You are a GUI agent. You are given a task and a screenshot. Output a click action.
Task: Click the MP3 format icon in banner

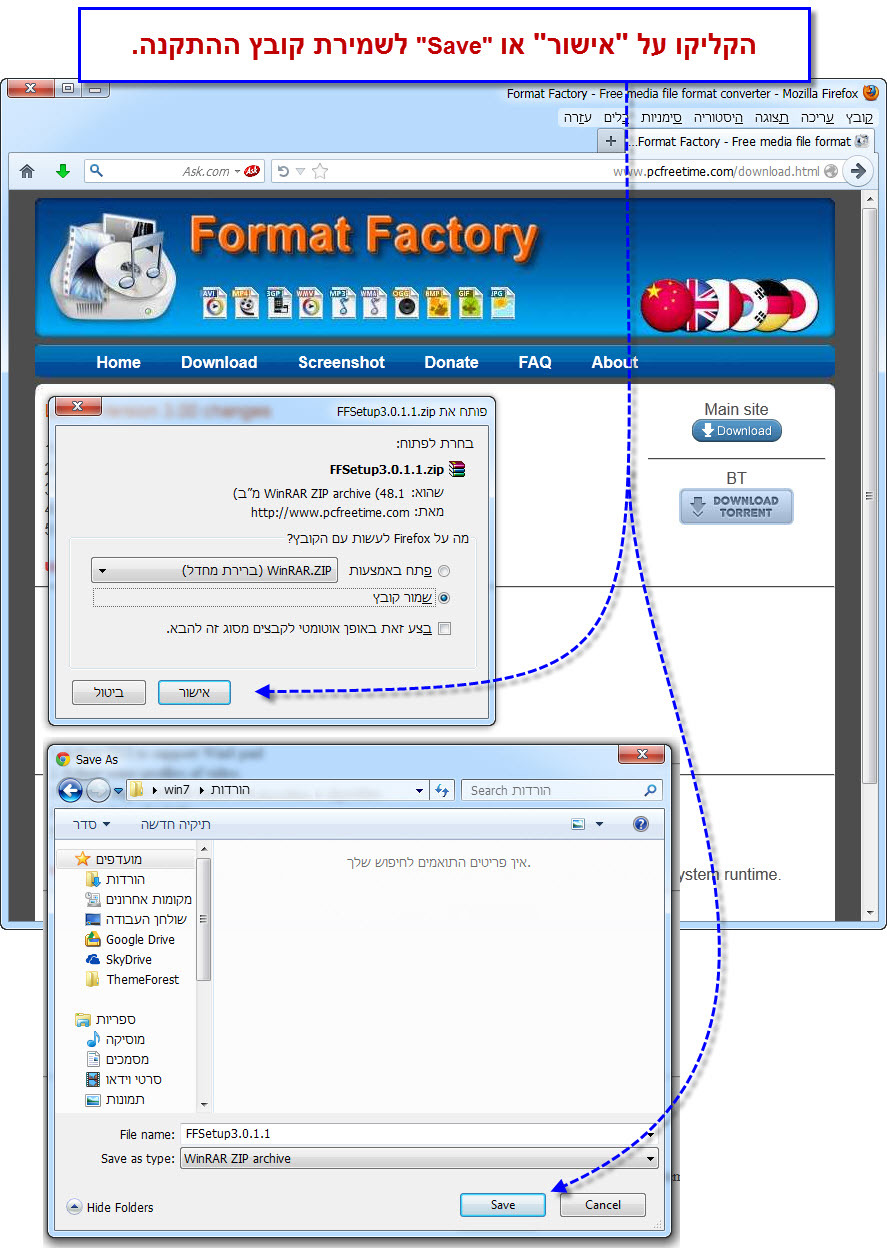tap(343, 302)
